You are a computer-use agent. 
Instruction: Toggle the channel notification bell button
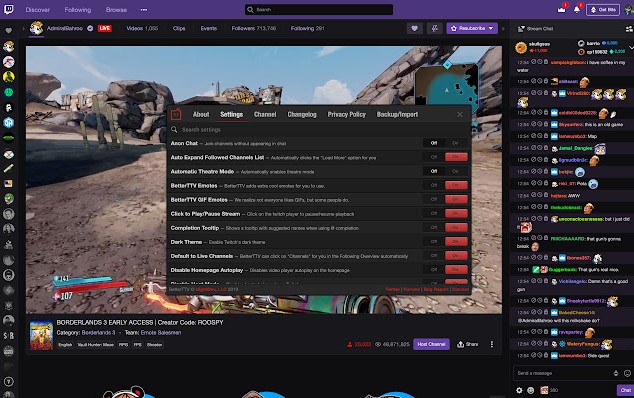tap(435, 28)
